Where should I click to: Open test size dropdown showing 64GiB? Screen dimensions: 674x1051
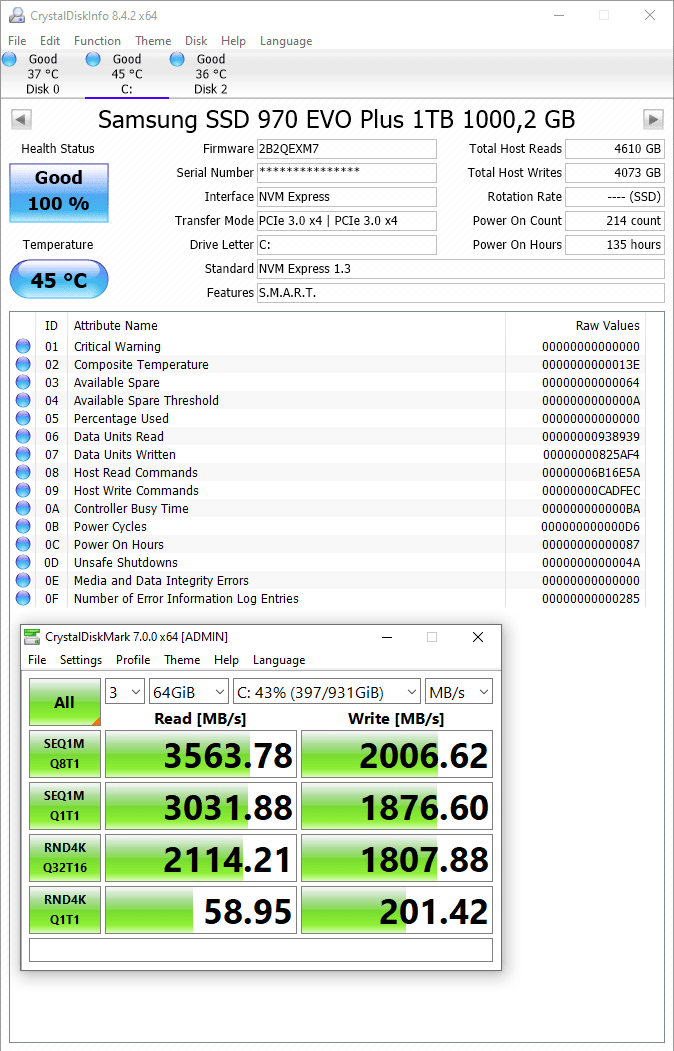(x=189, y=692)
